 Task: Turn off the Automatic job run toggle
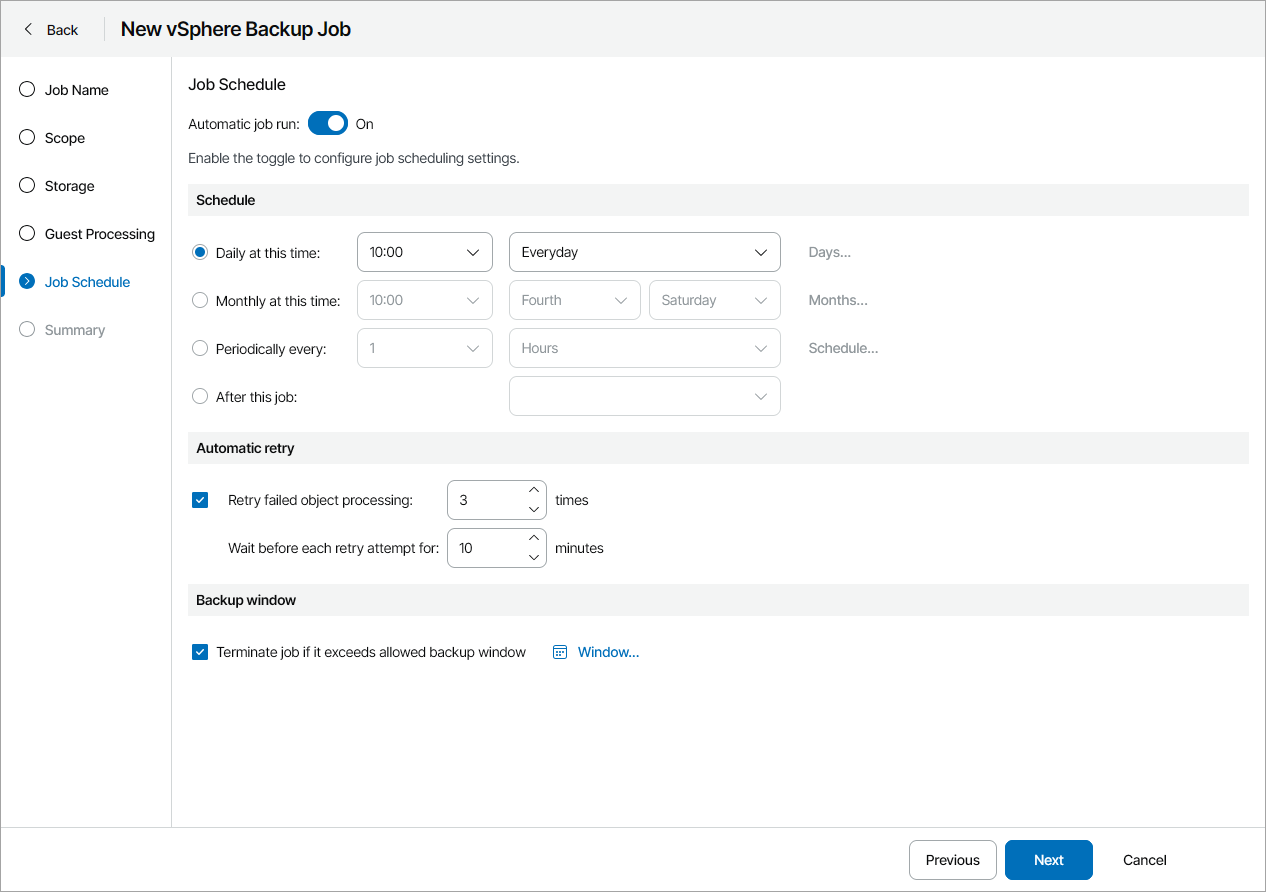coord(327,124)
